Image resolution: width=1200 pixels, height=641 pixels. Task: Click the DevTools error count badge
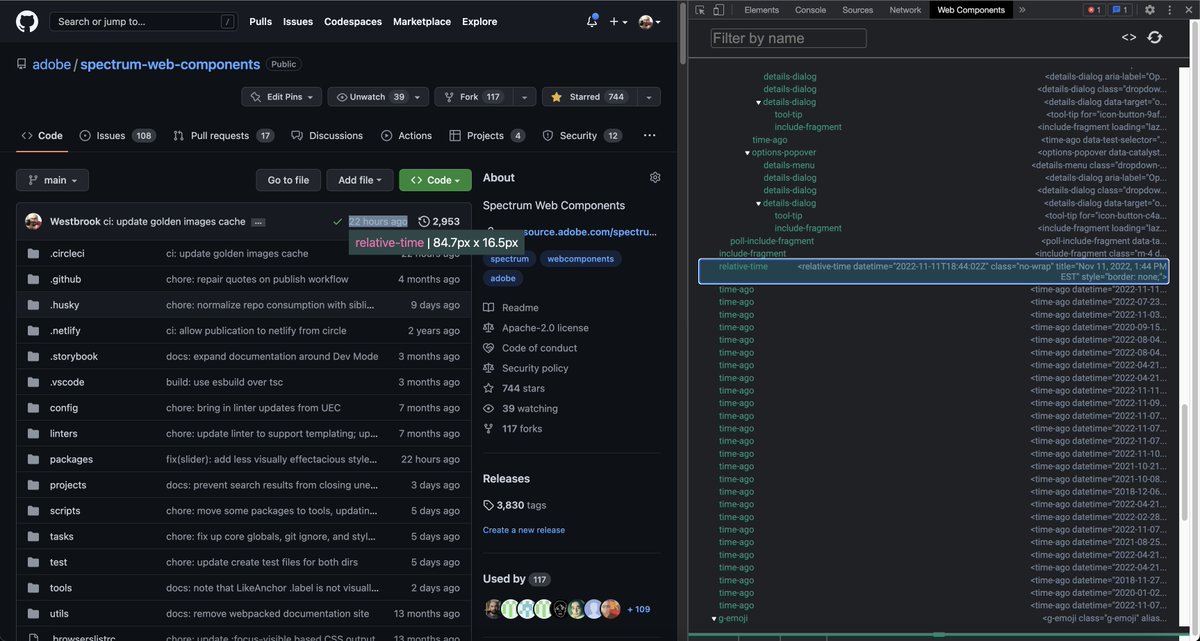1094,10
